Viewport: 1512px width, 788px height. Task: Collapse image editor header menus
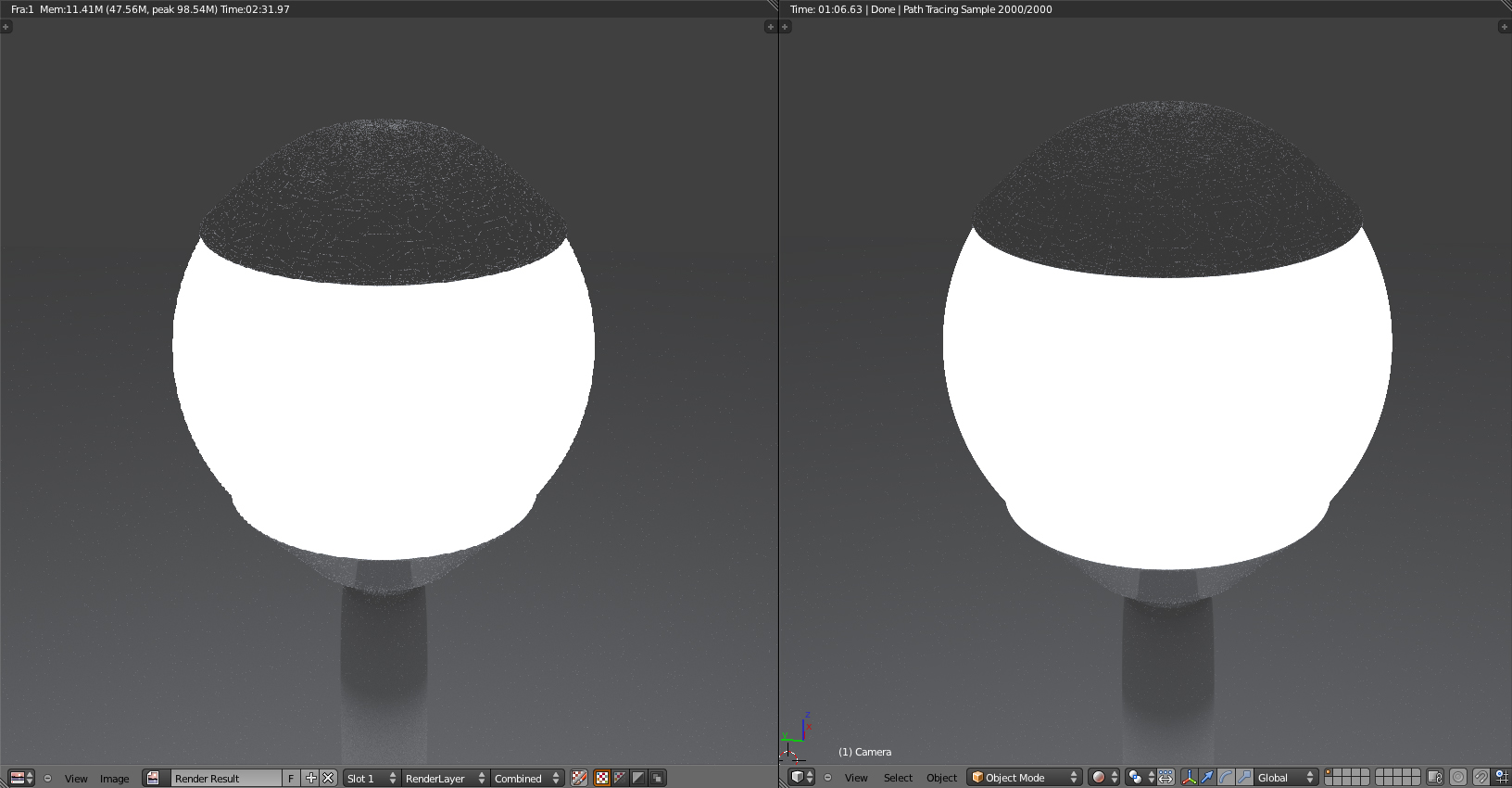[48, 778]
